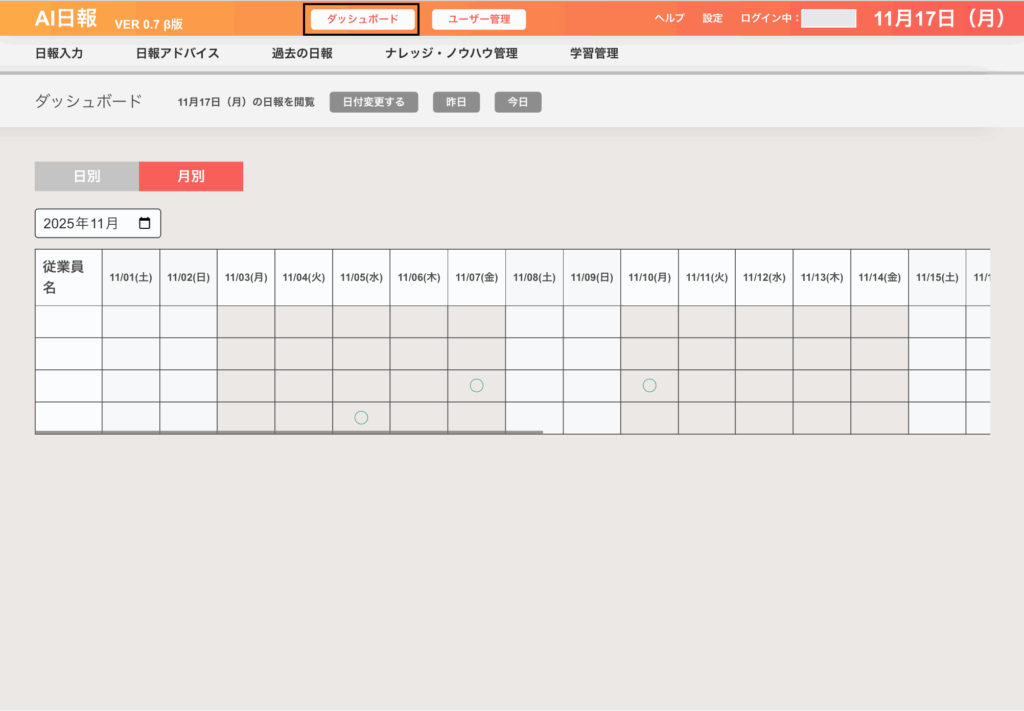Select 学習管理 in navigation bar
The image size is (1024, 711).
(x=594, y=54)
